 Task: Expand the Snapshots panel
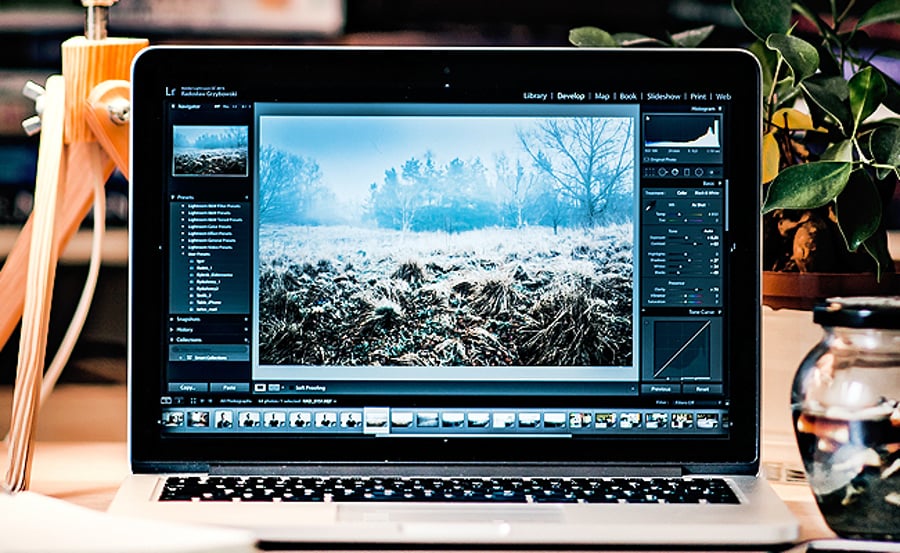tap(183, 319)
